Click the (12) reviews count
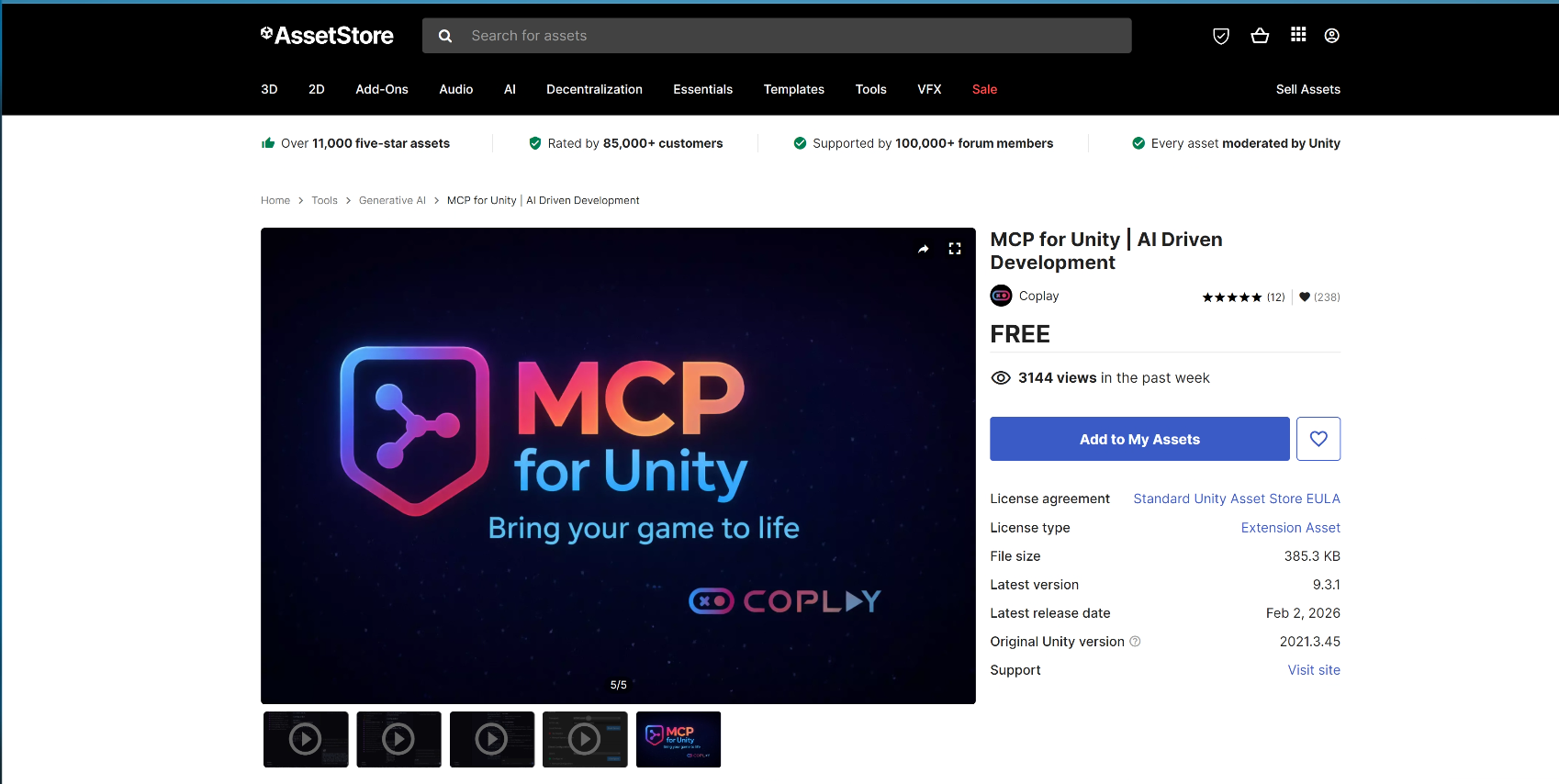Screen dimensions: 1559x784 pos(1276,297)
